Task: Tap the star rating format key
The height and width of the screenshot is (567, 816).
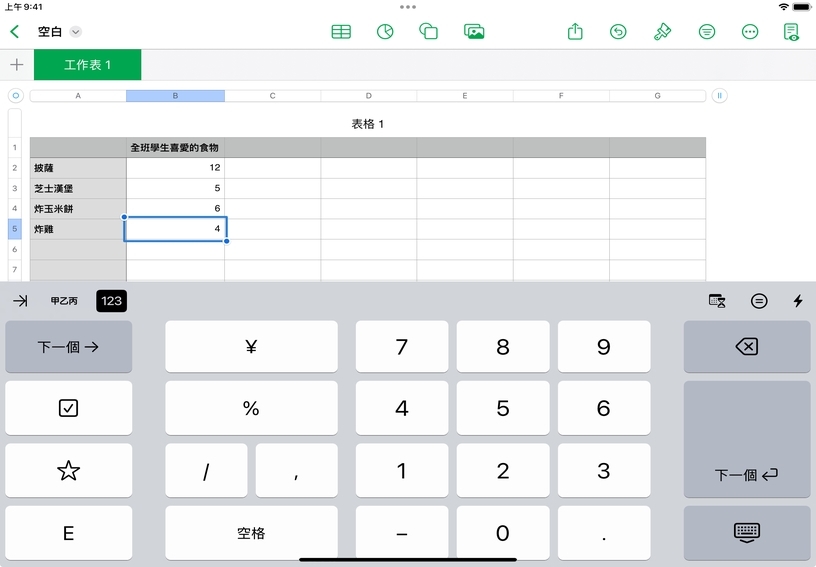Action: tap(68, 471)
